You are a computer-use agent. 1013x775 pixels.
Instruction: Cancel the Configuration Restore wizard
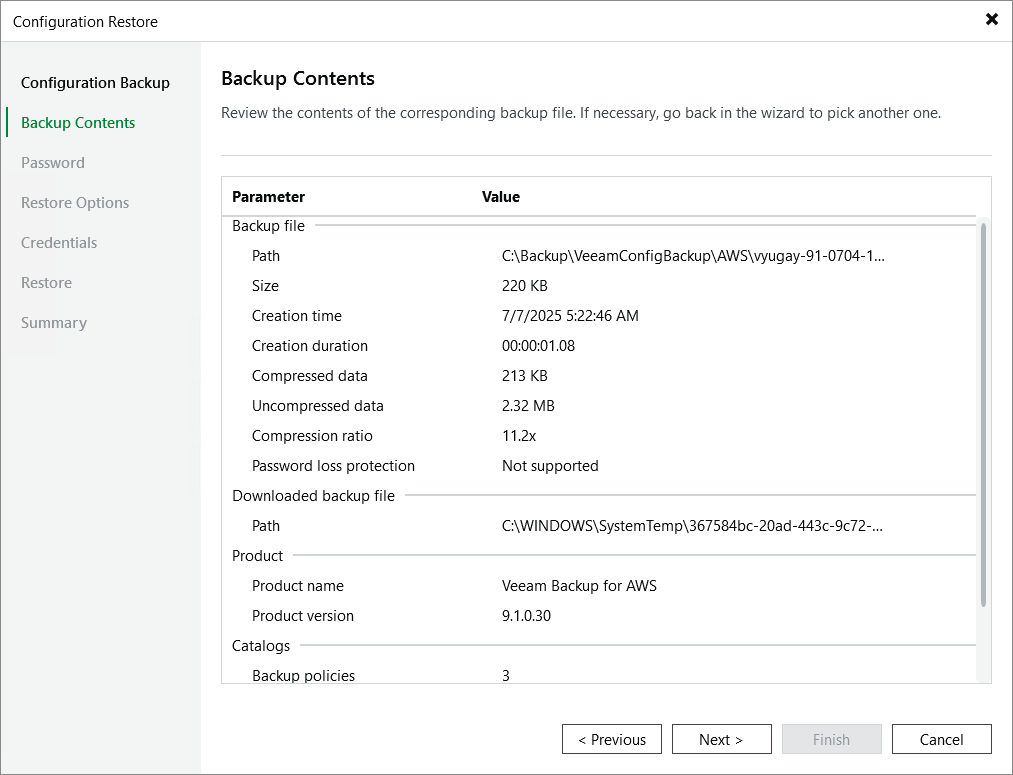click(941, 739)
